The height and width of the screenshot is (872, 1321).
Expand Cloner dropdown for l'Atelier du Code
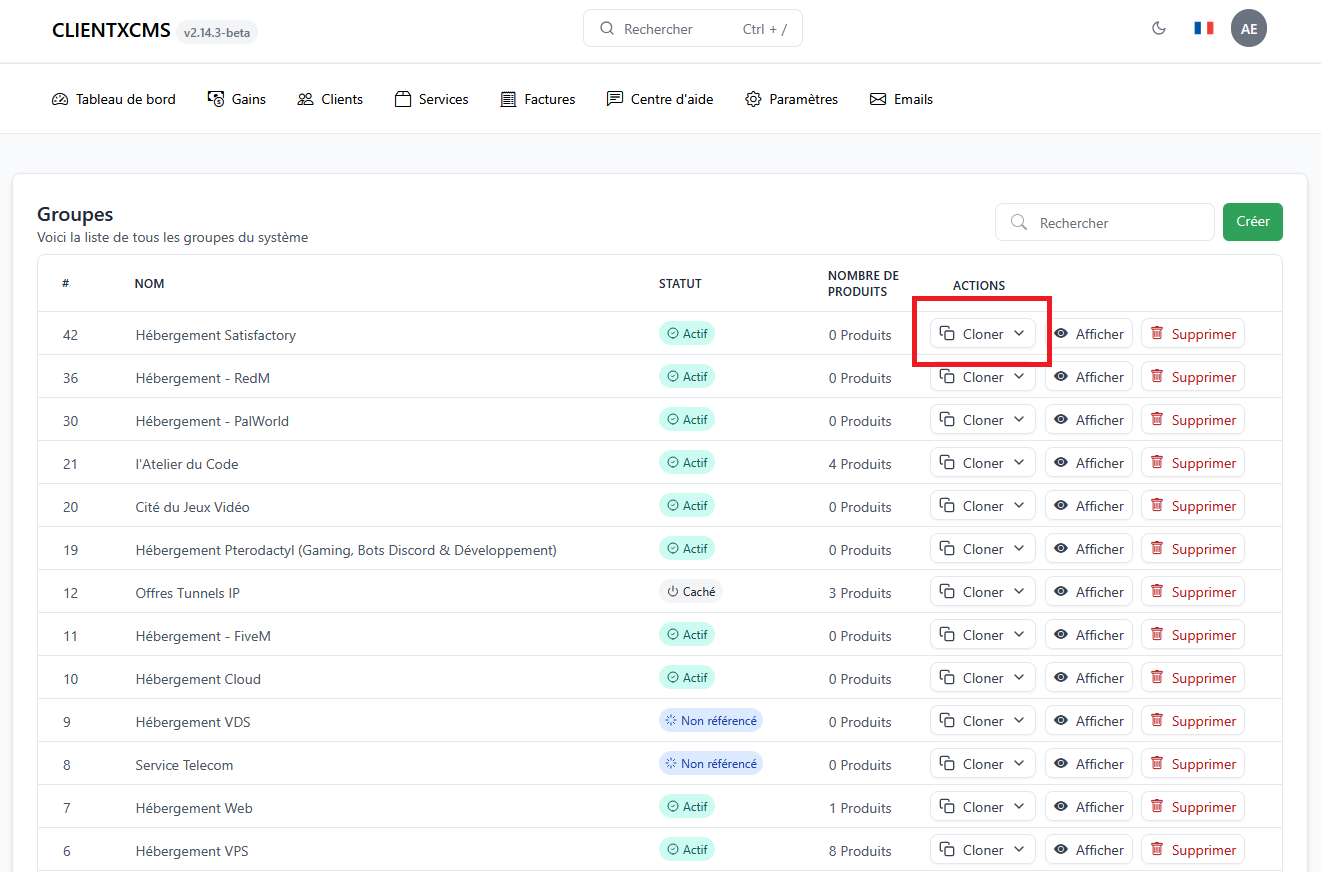[1019, 463]
